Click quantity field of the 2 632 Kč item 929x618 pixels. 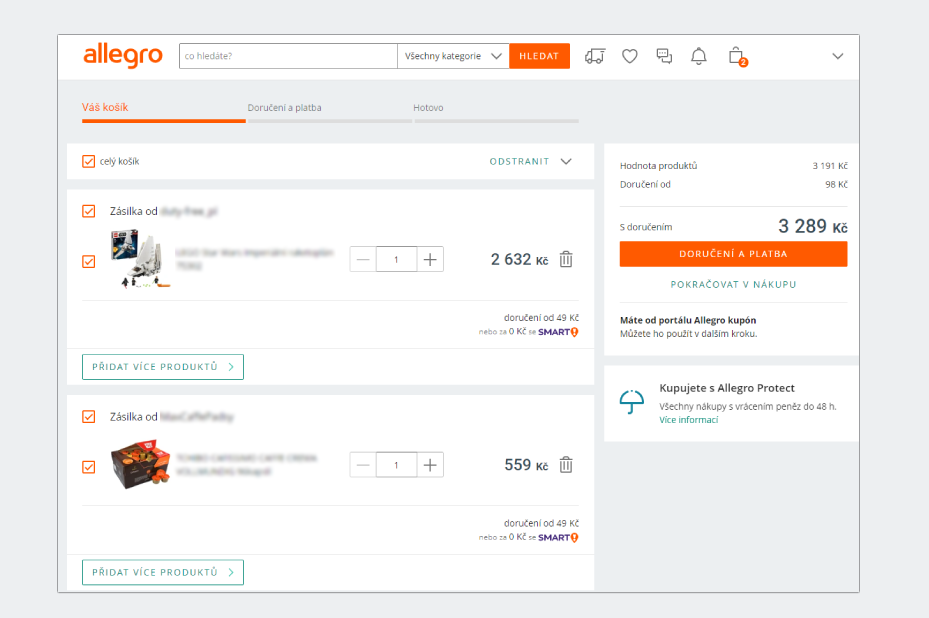(396, 260)
